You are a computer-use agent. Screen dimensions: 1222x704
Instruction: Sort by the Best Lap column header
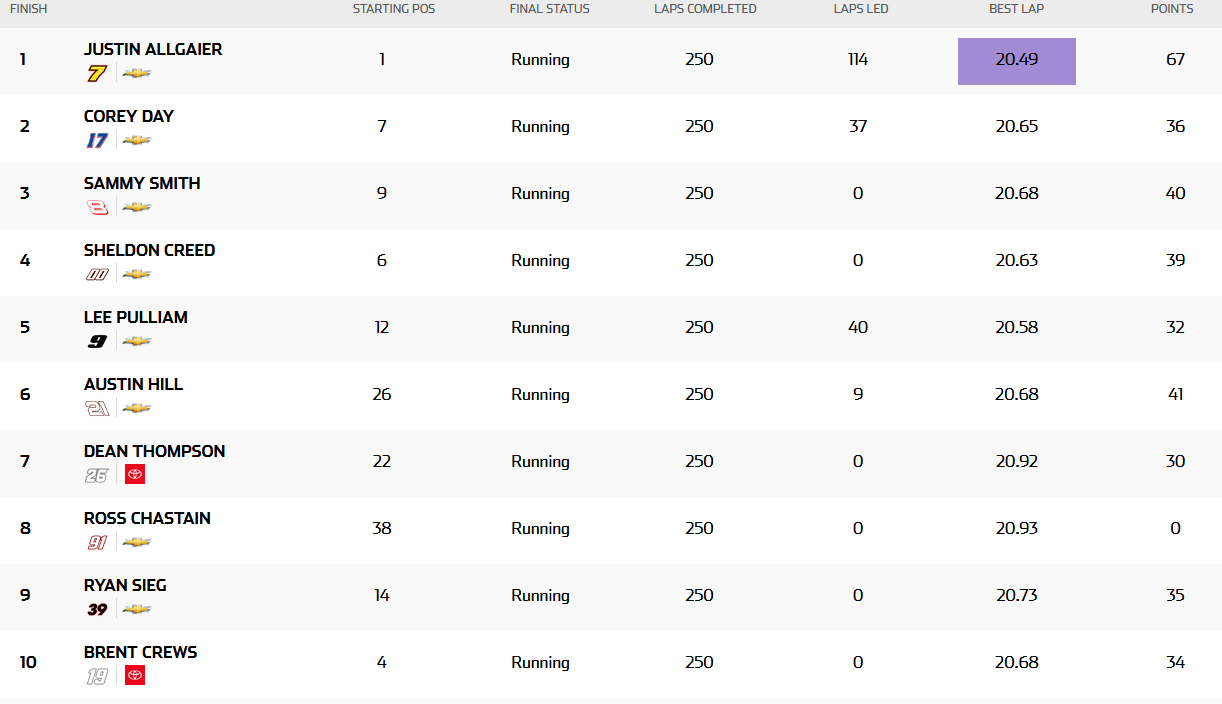click(x=1017, y=9)
